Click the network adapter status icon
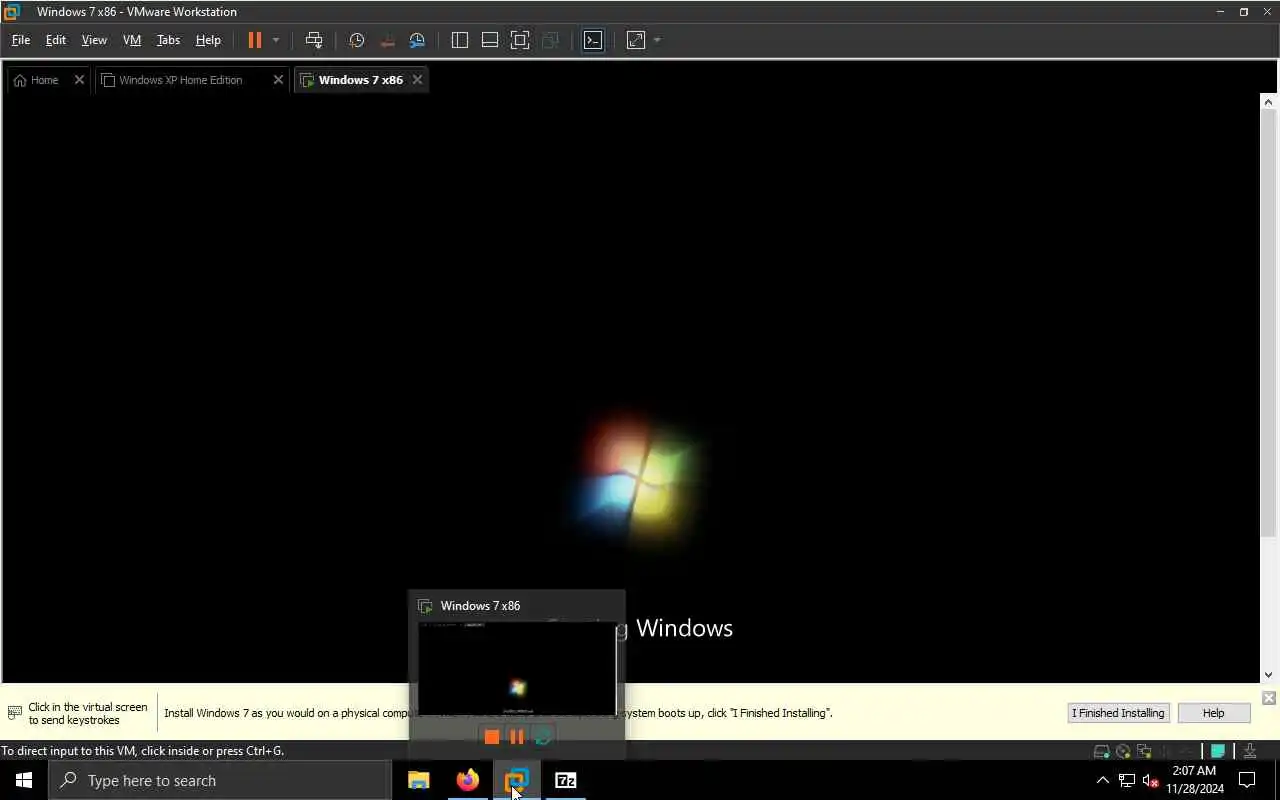Screen dimensions: 1280x800 click(1144, 751)
